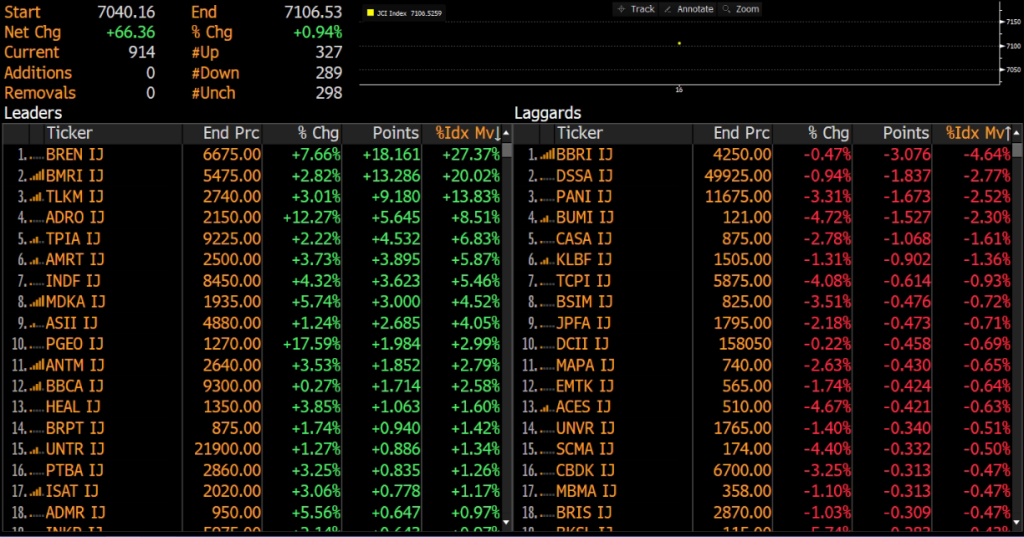Screen dimensions: 1024x537
Task: Click the signal-bars icon beside MDKA IJ
Action: [x=37, y=302]
